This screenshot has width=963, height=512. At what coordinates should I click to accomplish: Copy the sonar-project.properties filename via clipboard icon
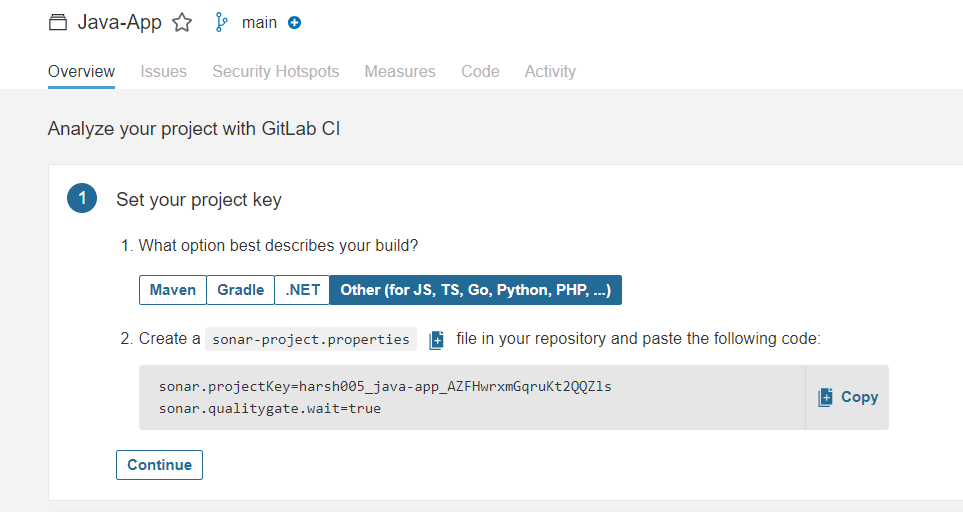click(436, 340)
